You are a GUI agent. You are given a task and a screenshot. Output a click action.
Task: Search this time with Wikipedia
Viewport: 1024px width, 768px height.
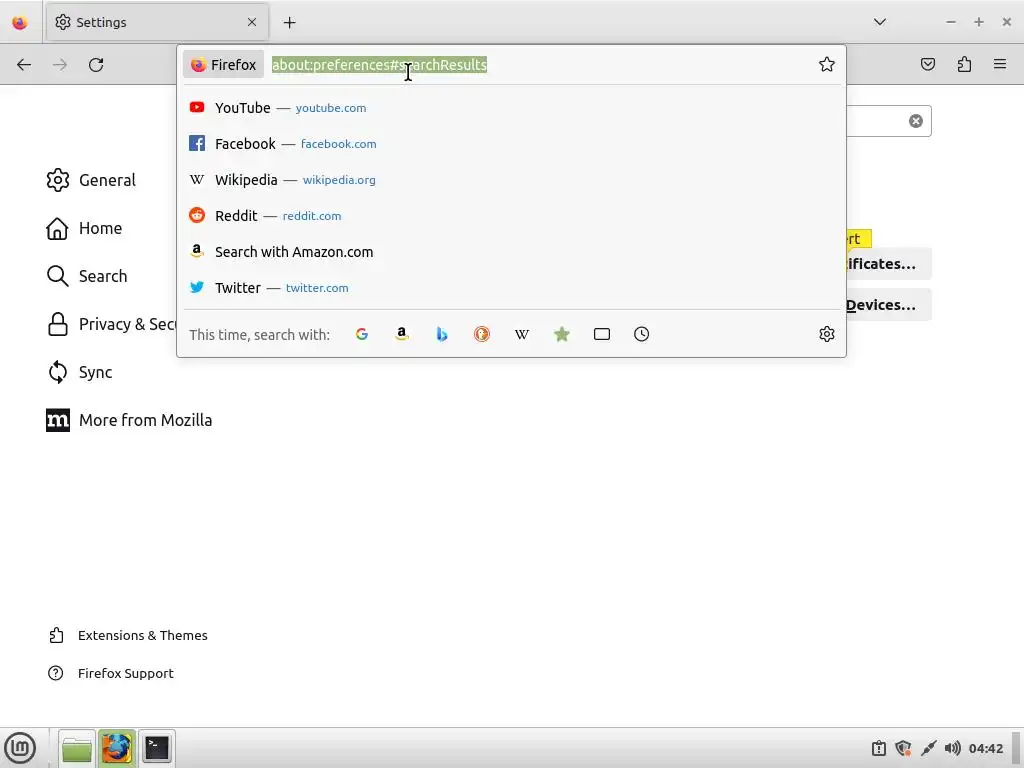pos(522,334)
